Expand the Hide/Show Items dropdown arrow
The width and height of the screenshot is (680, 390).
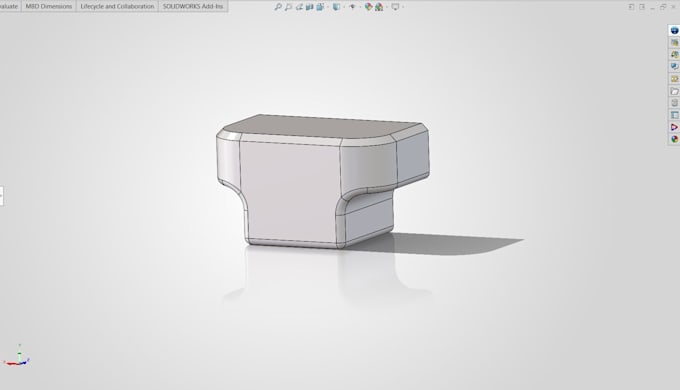pos(360,7)
